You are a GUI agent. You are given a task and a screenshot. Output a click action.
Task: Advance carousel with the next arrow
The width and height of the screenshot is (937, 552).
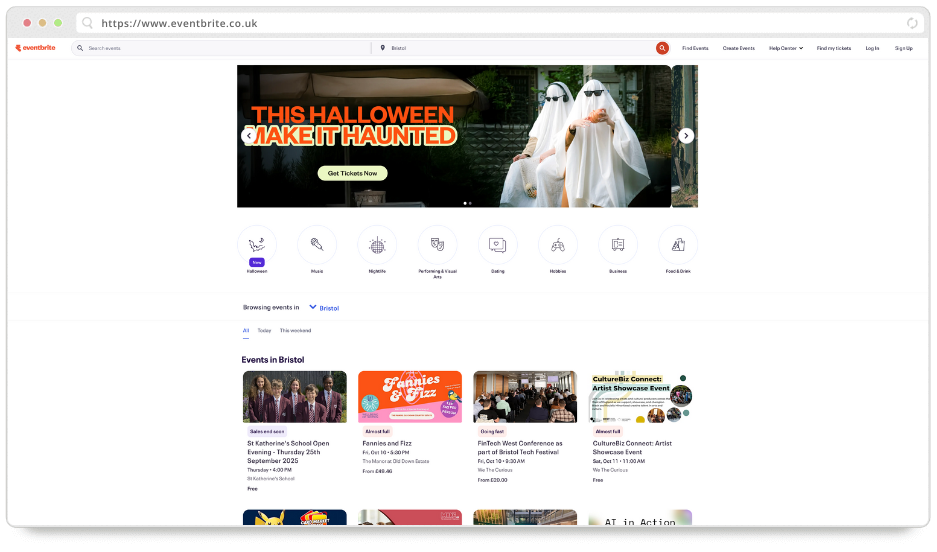pos(686,136)
